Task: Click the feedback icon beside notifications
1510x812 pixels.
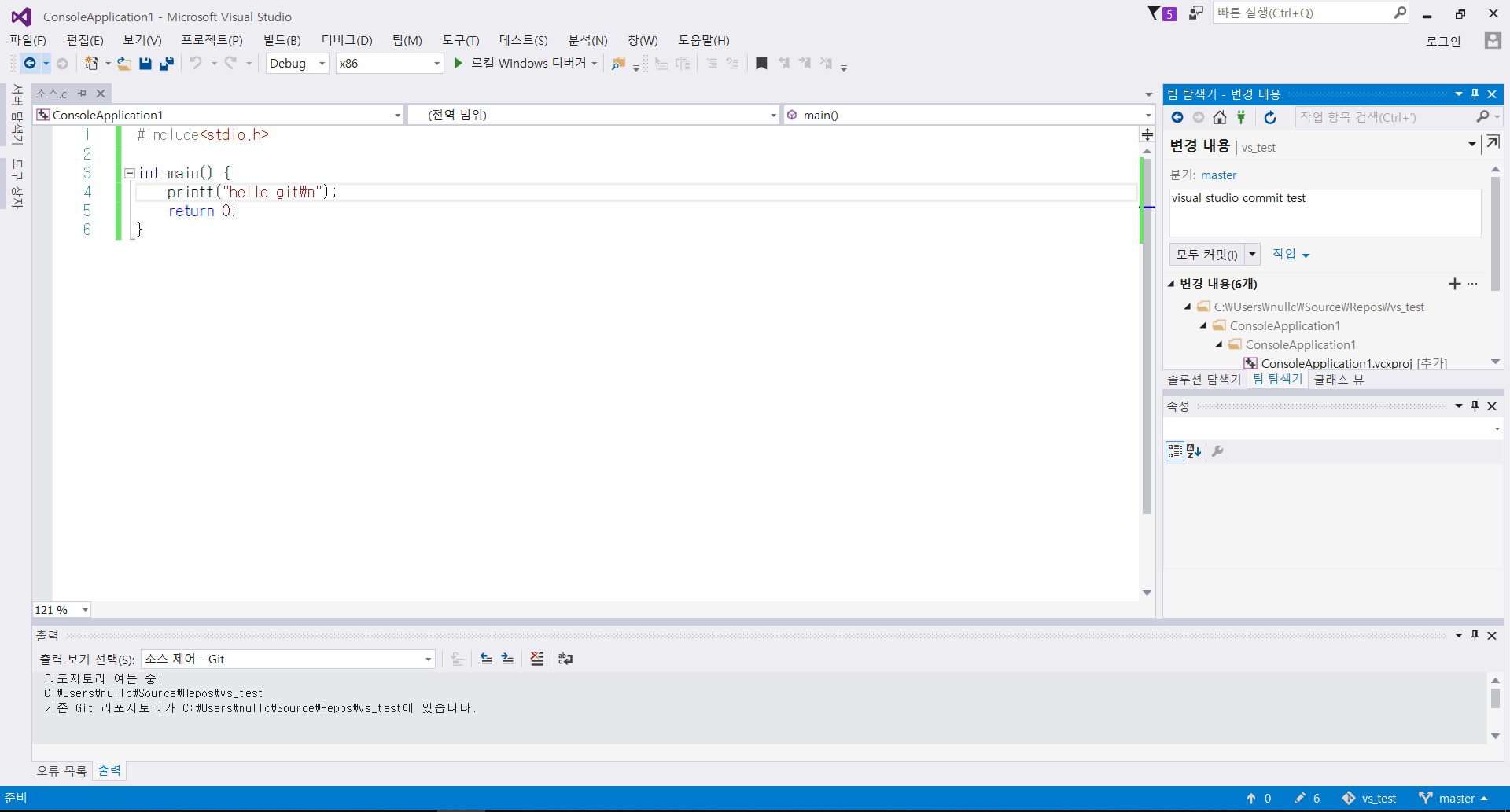Action: click(1195, 13)
